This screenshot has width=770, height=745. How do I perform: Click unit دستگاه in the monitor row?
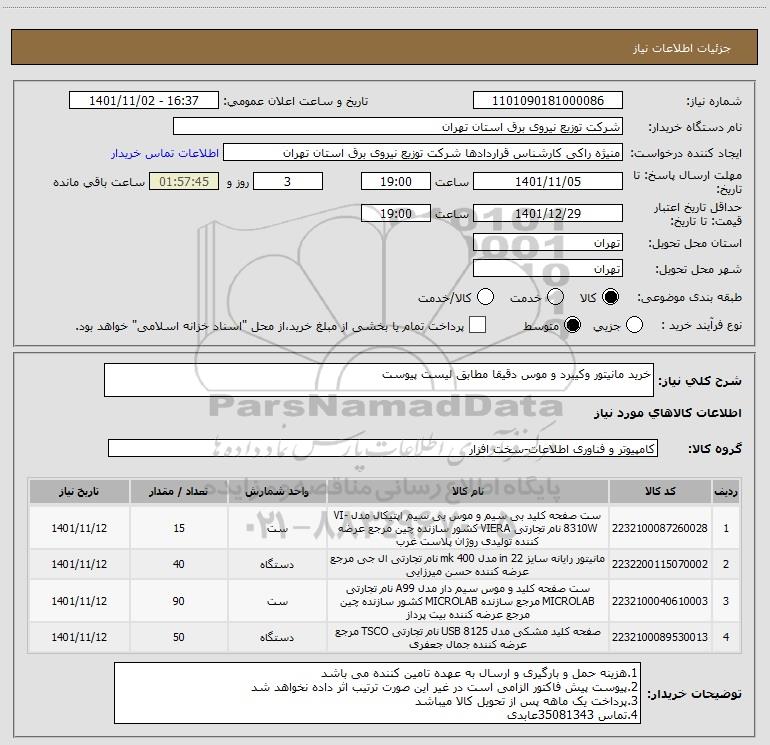coord(277,565)
